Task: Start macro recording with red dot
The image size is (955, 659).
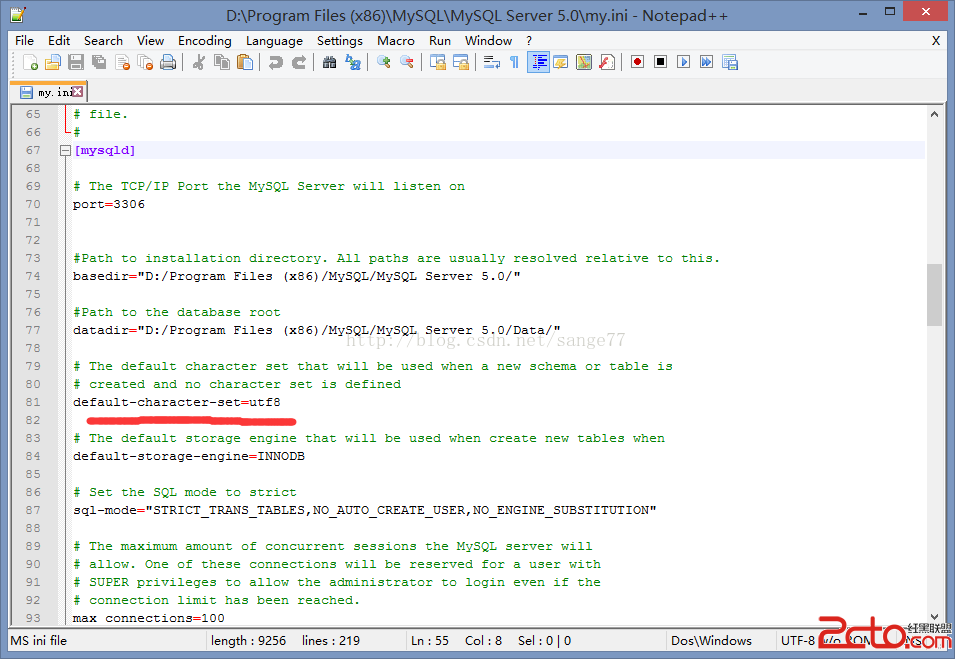Action: click(x=638, y=62)
